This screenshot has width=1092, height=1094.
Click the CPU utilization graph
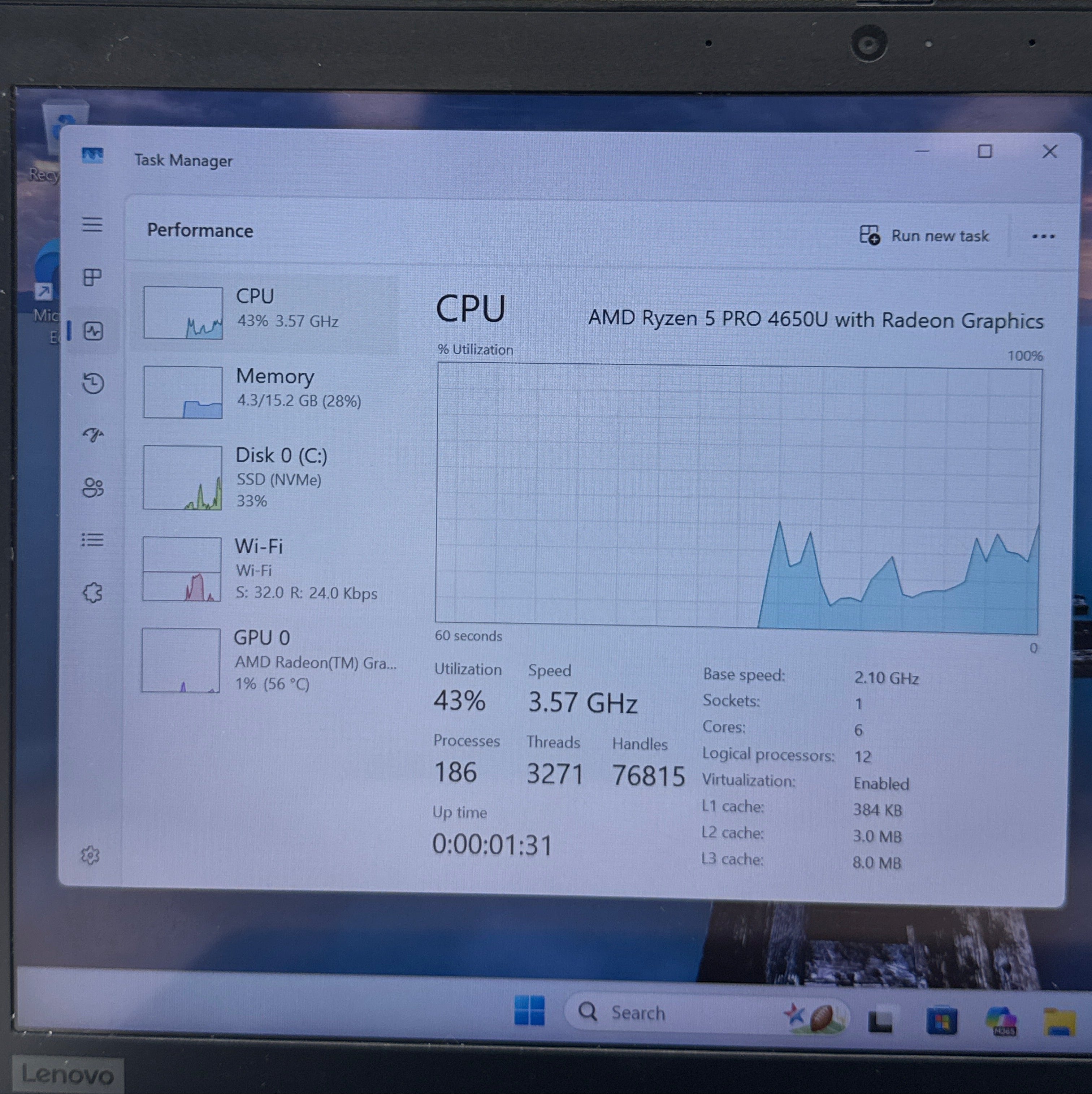click(x=738, y=498)
